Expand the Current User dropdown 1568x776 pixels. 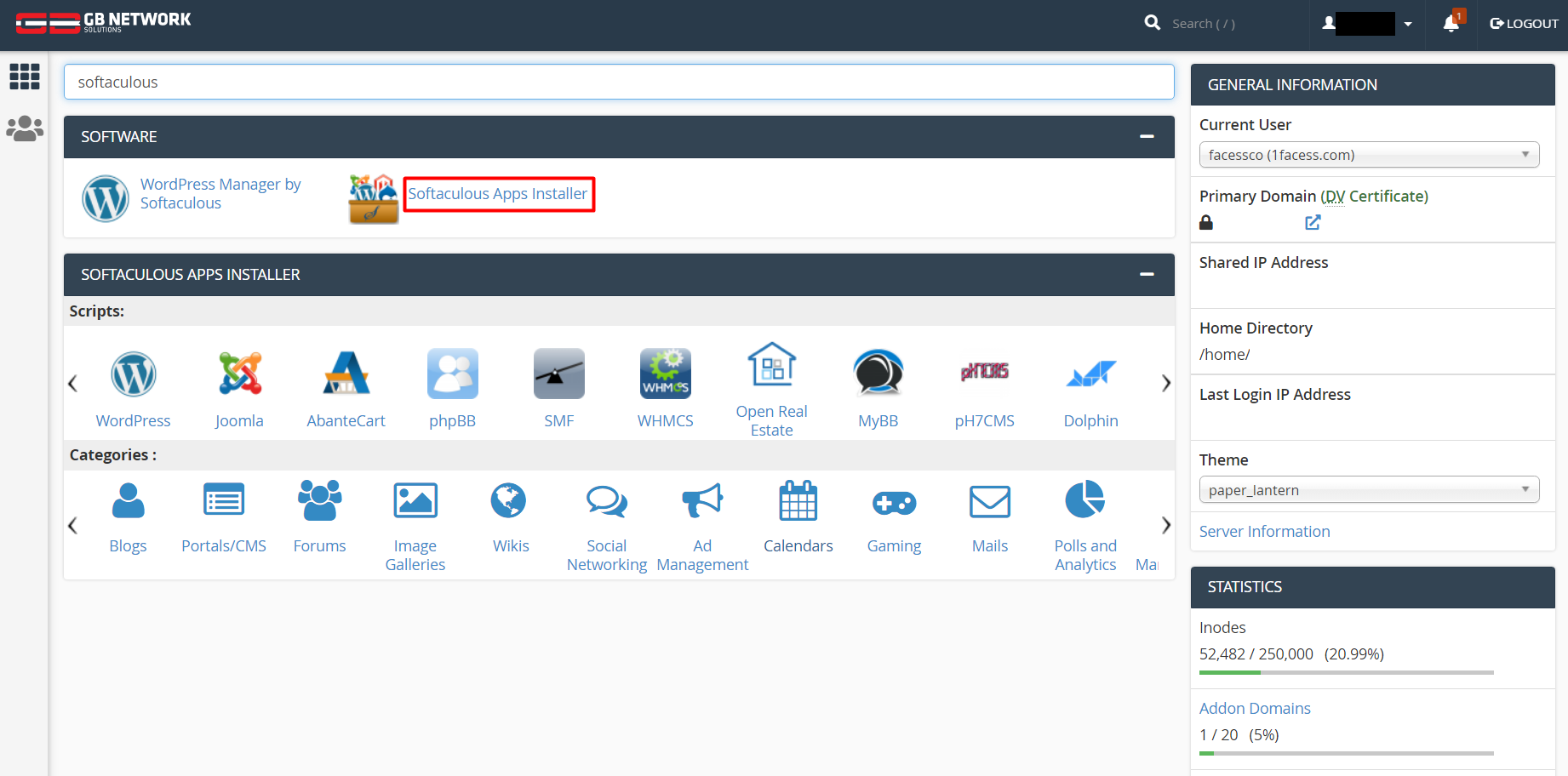[x=1369, y=155]
